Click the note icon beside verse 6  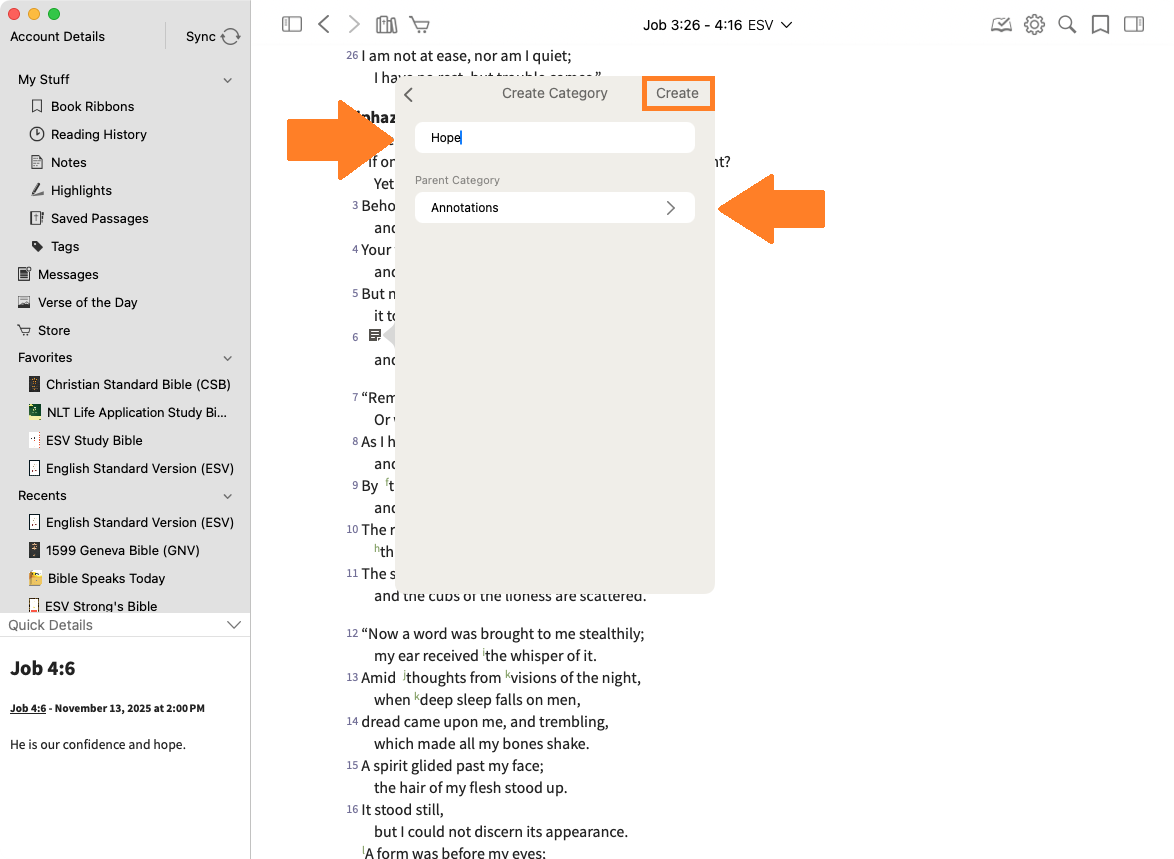[x=375, y=336]
